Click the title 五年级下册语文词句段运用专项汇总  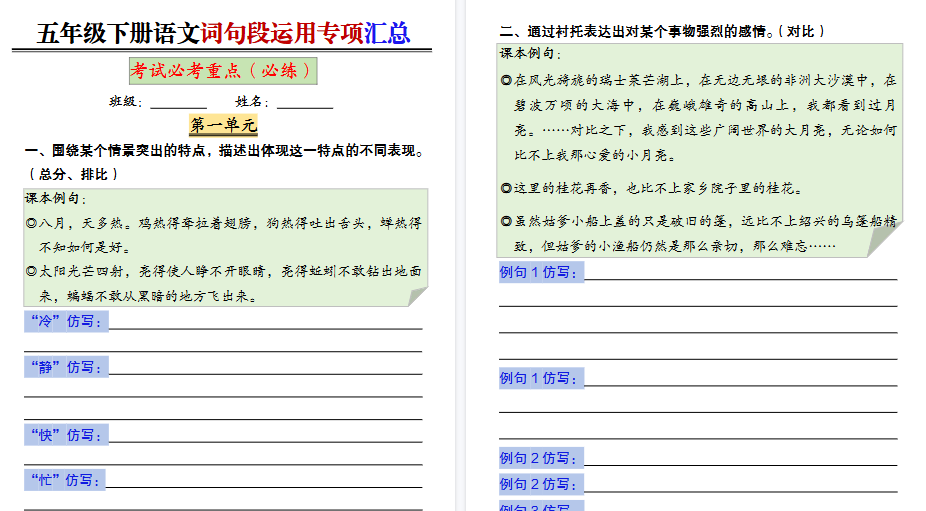[223, 33]
